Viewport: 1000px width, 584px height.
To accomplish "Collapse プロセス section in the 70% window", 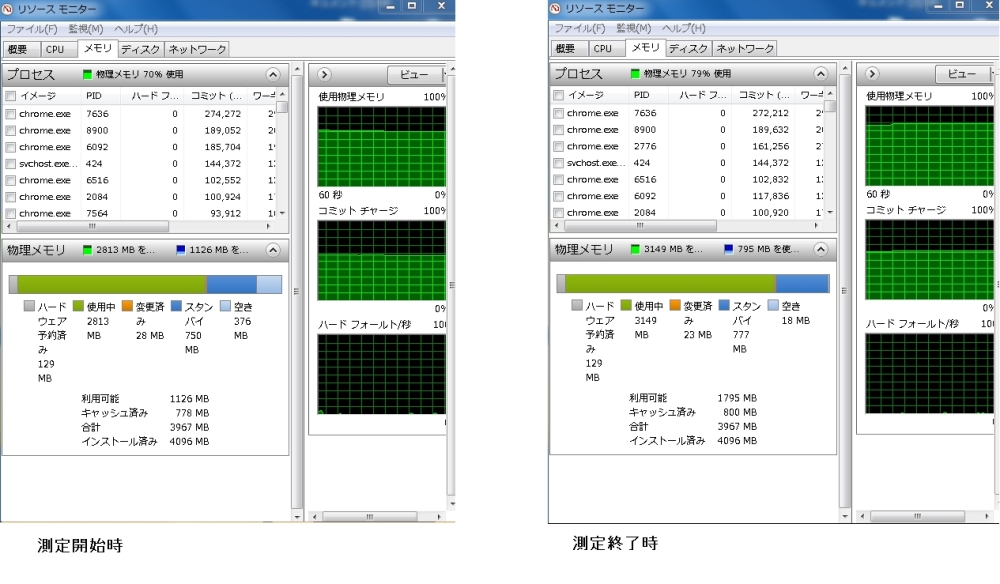I will click(x=273, y=74).
